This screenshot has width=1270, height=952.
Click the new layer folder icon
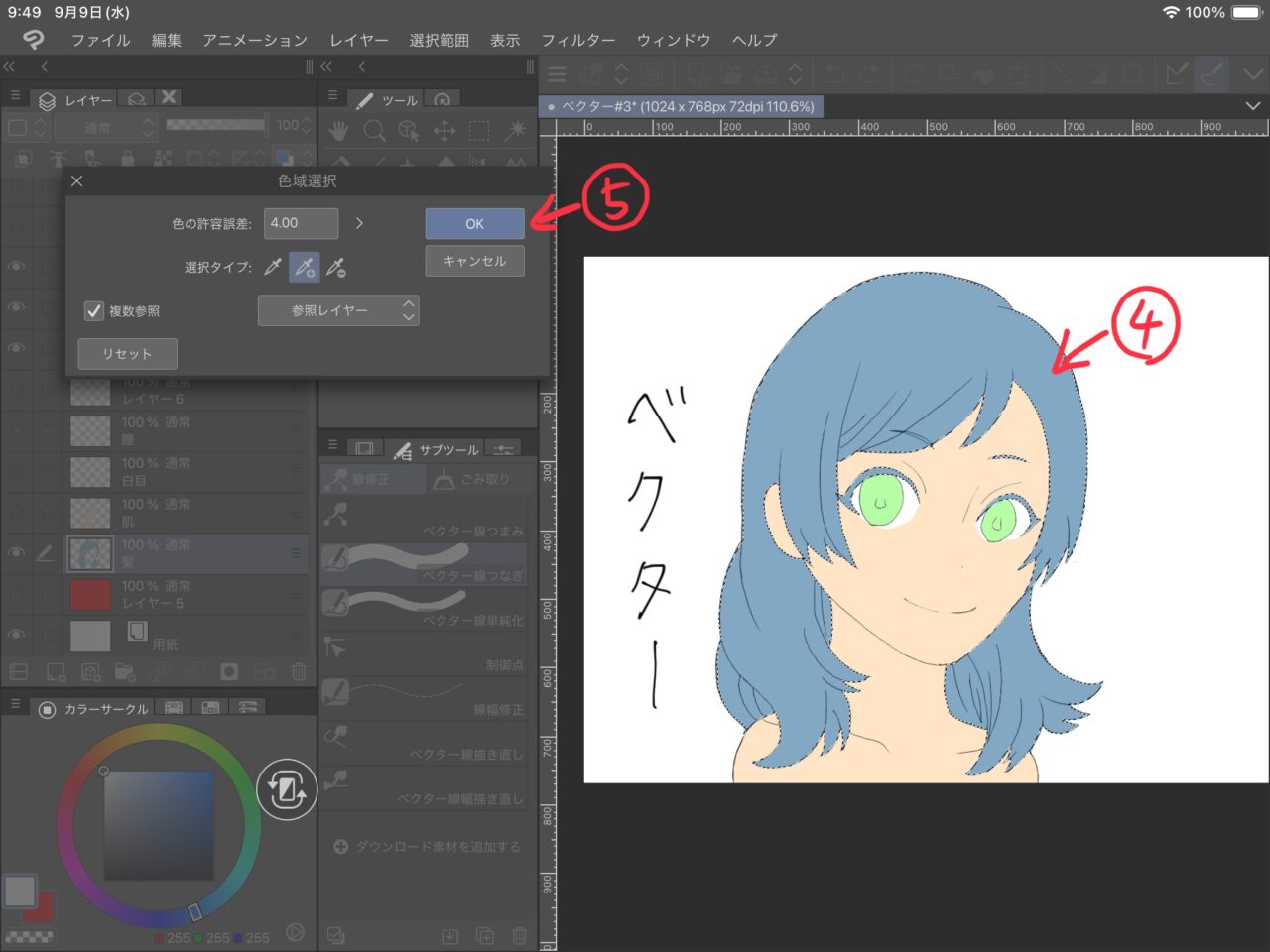[x=125, y=672]
